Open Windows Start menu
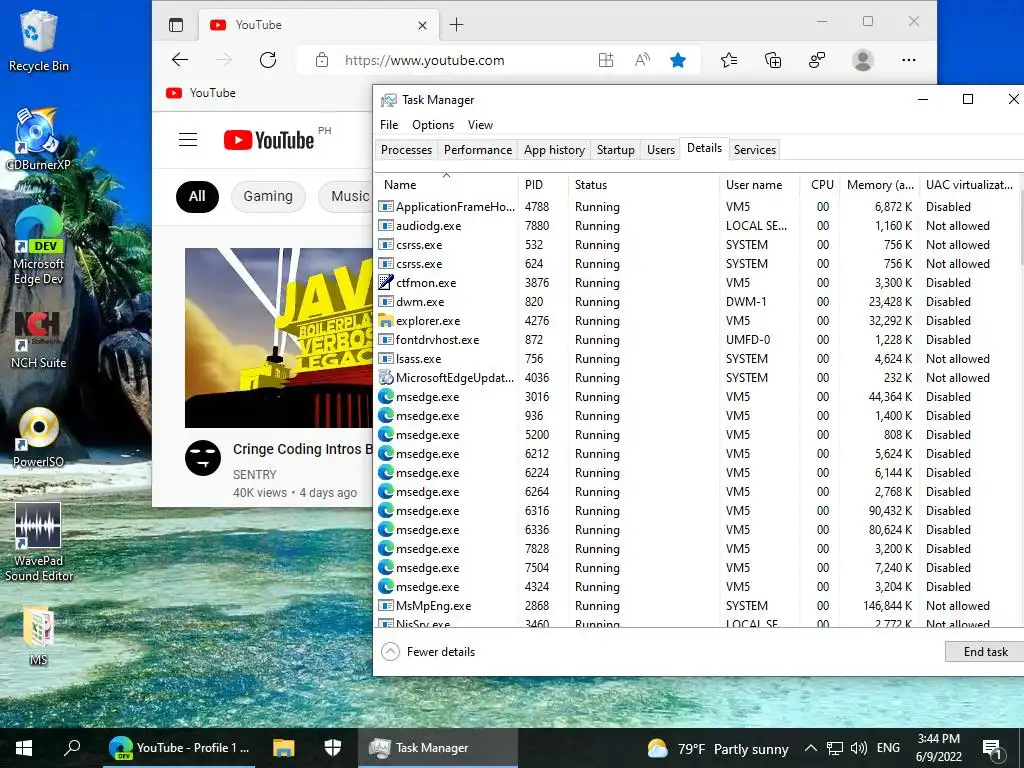Screen dimensions: 1024x768 pos(24,748)
